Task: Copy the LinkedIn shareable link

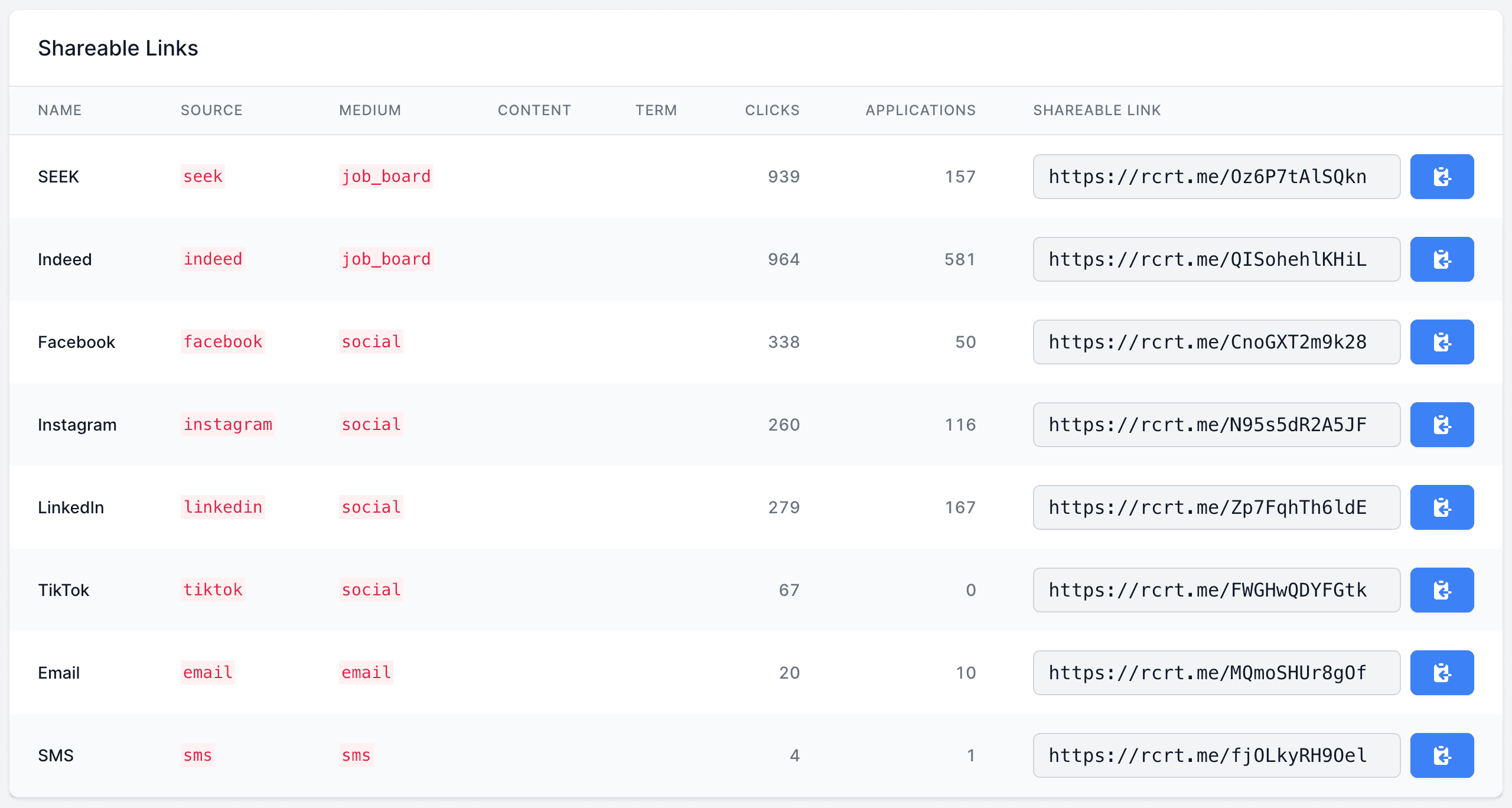Action: (x=1442, y=507)
